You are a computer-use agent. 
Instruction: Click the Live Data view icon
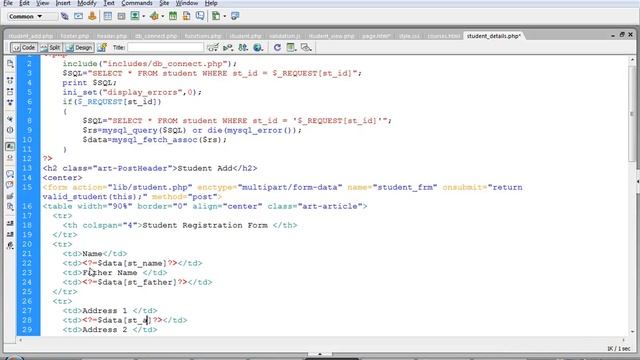point(102,48)
